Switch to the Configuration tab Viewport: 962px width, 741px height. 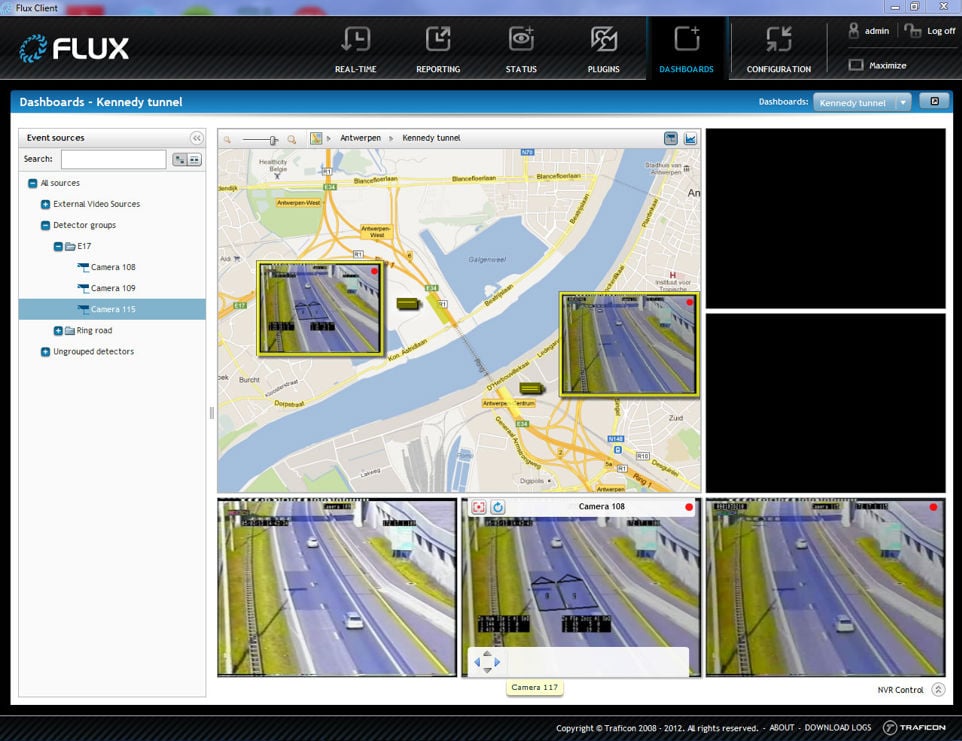[x=778, y=49]
